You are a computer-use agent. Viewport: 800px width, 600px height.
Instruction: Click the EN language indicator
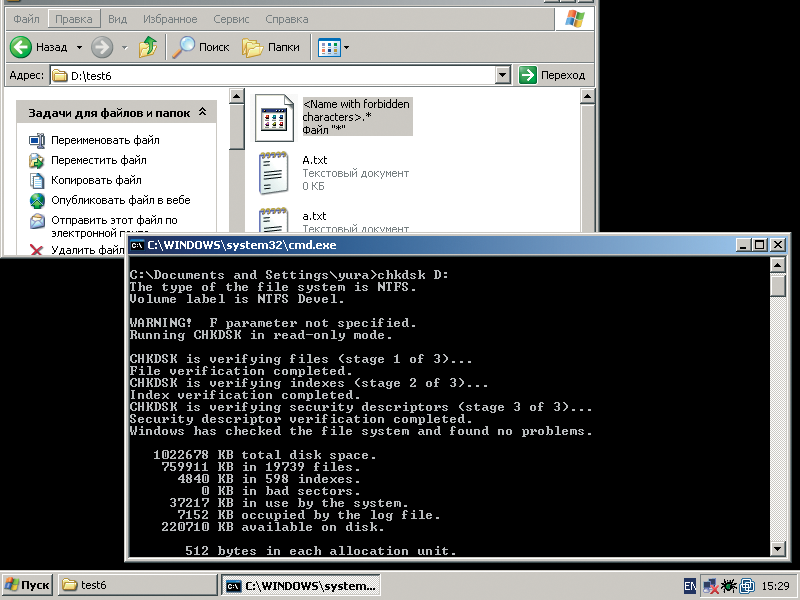tap(689, 586)
